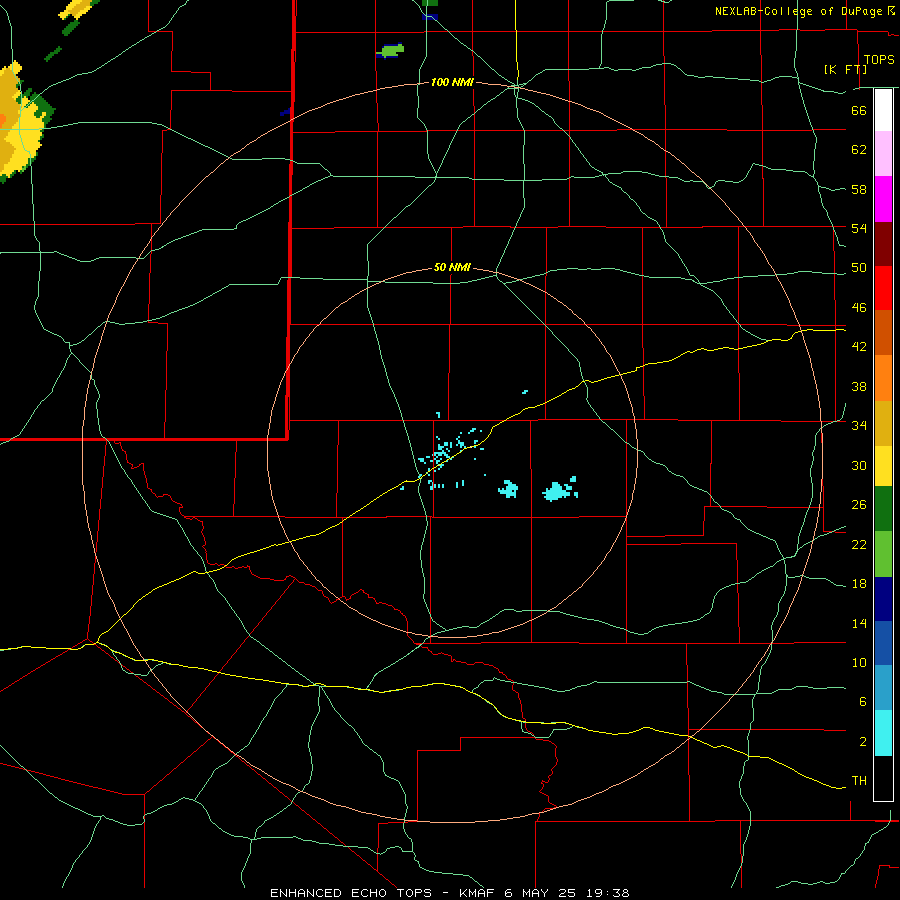This screenshot has width=900, height=900.
Task: Click the white 66 kft color swatch
Action: point(883,110)
